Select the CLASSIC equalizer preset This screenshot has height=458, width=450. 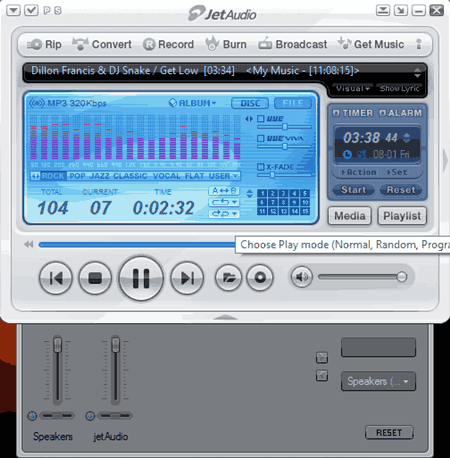pos(130,176)
